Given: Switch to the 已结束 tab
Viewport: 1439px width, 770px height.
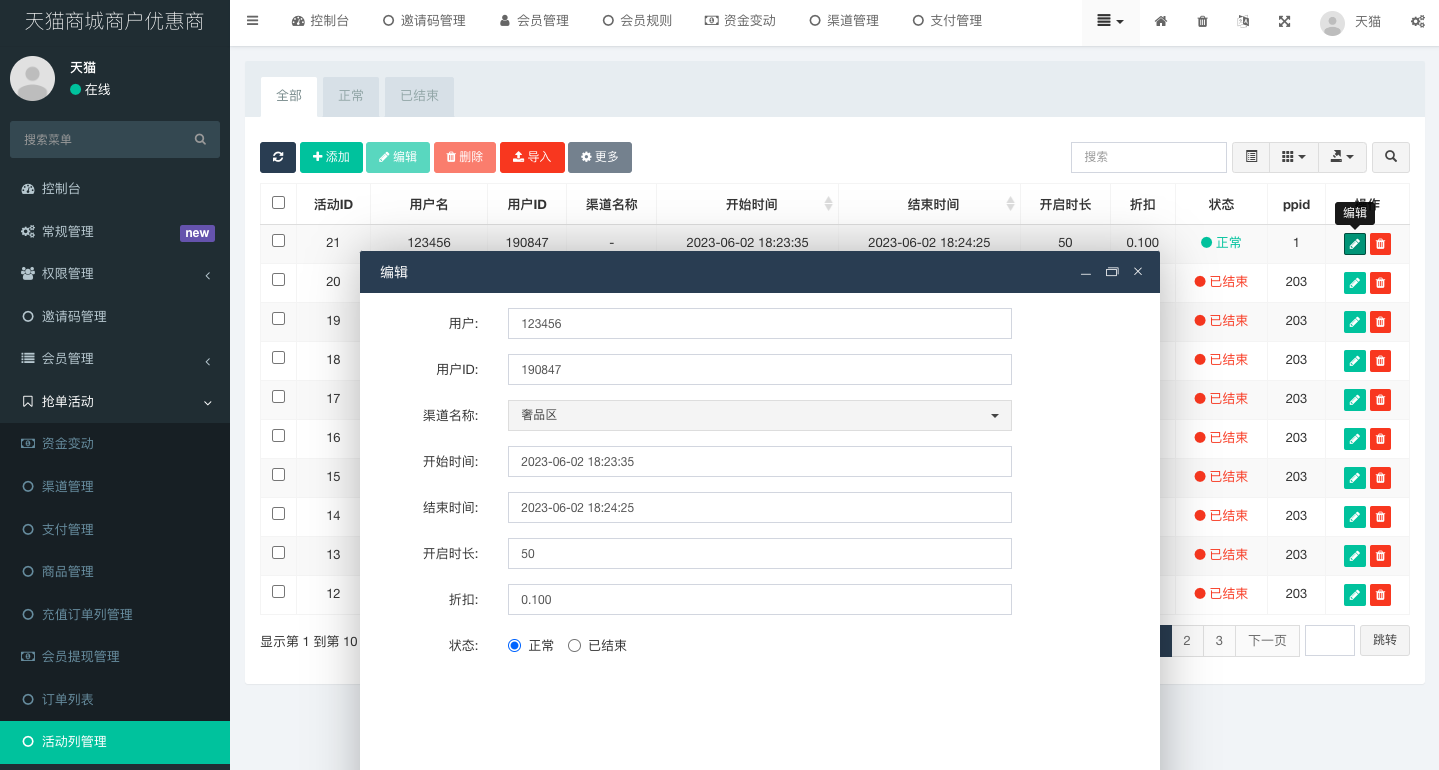Looking at the screenshot, I should click(x=419, y=96).
